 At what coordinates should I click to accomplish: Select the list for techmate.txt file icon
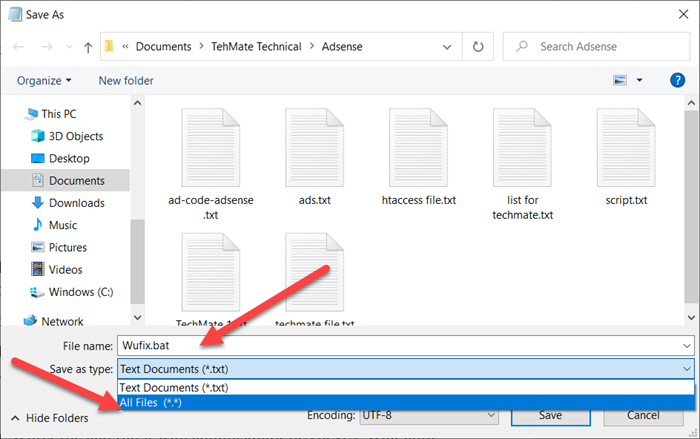pyautogui.click(x=522, y=147)
